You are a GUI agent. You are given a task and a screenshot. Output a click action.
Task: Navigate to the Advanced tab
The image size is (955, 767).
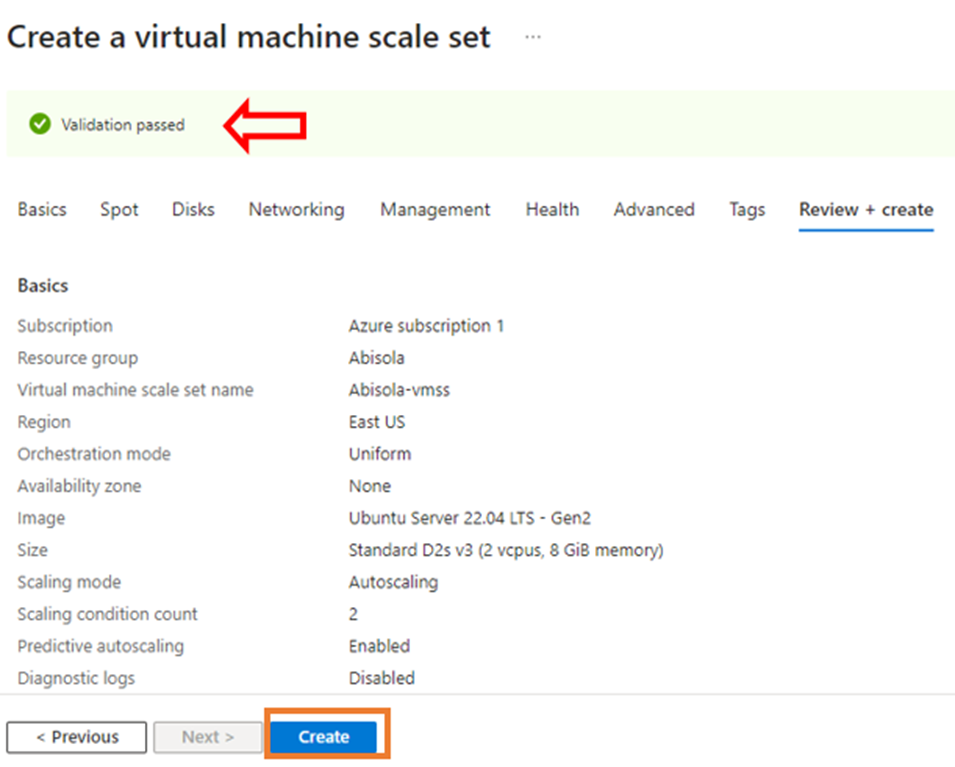tap(654, 210)
